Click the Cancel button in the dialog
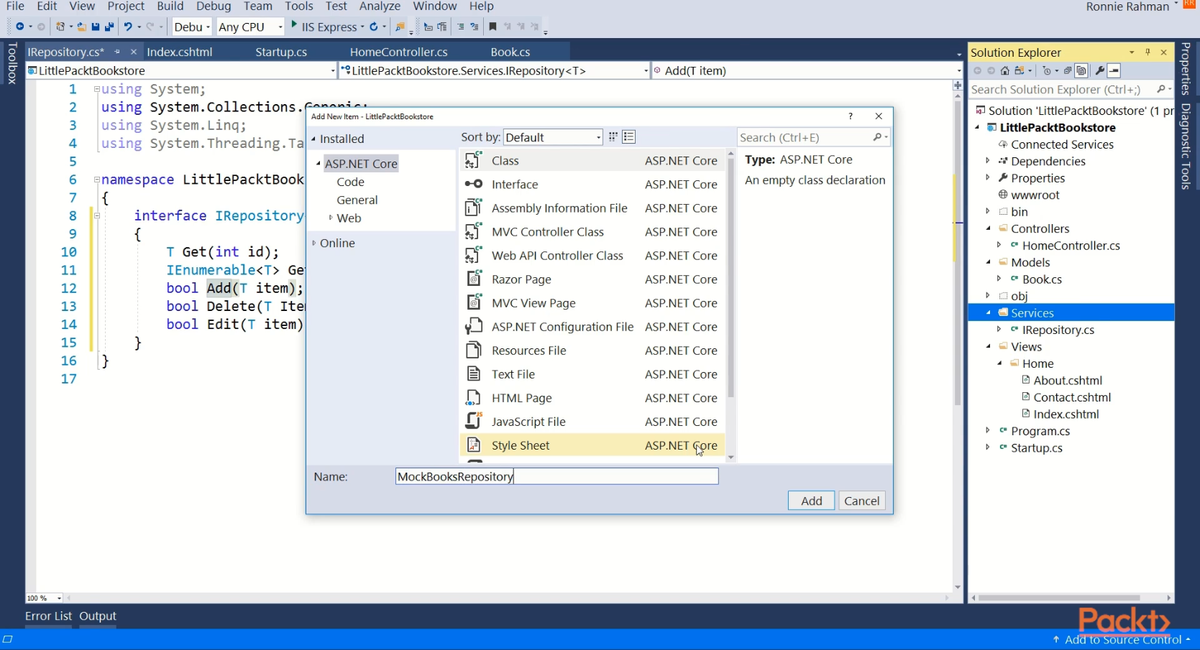Screen dimensions: 1200x650 [x=861, y=501]
